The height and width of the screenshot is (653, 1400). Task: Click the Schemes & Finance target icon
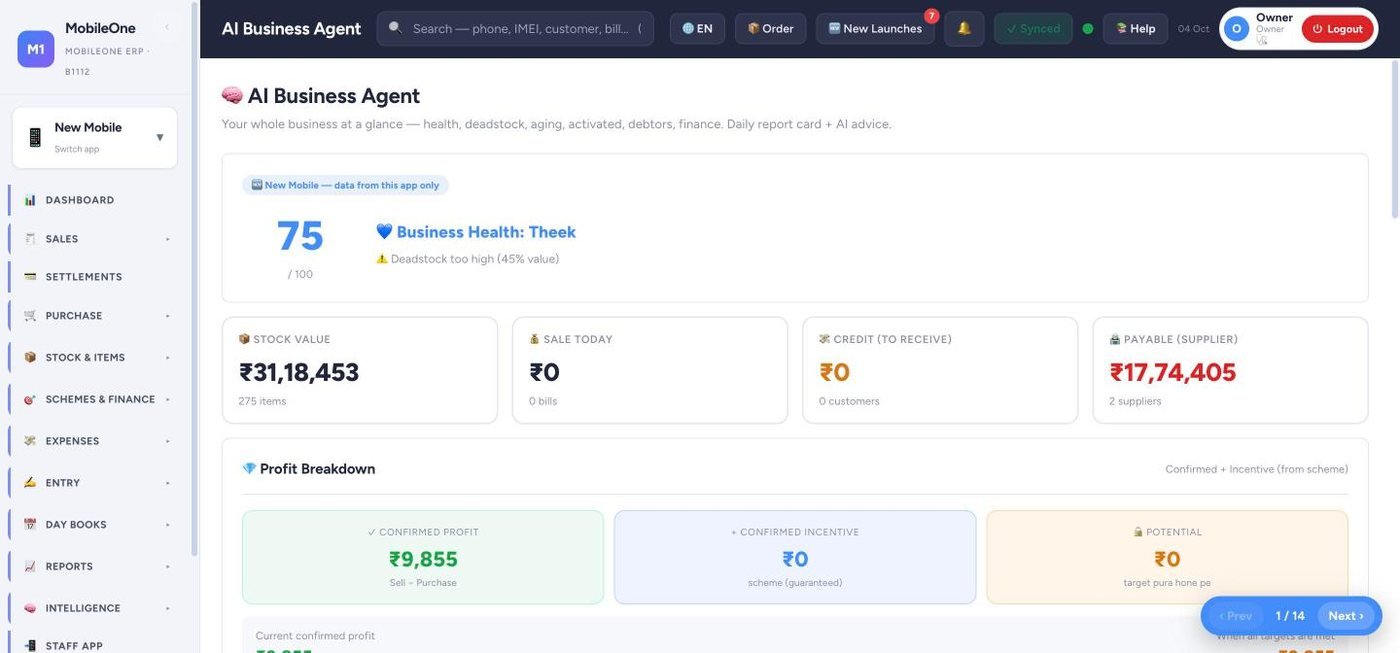tap(30, 400)
